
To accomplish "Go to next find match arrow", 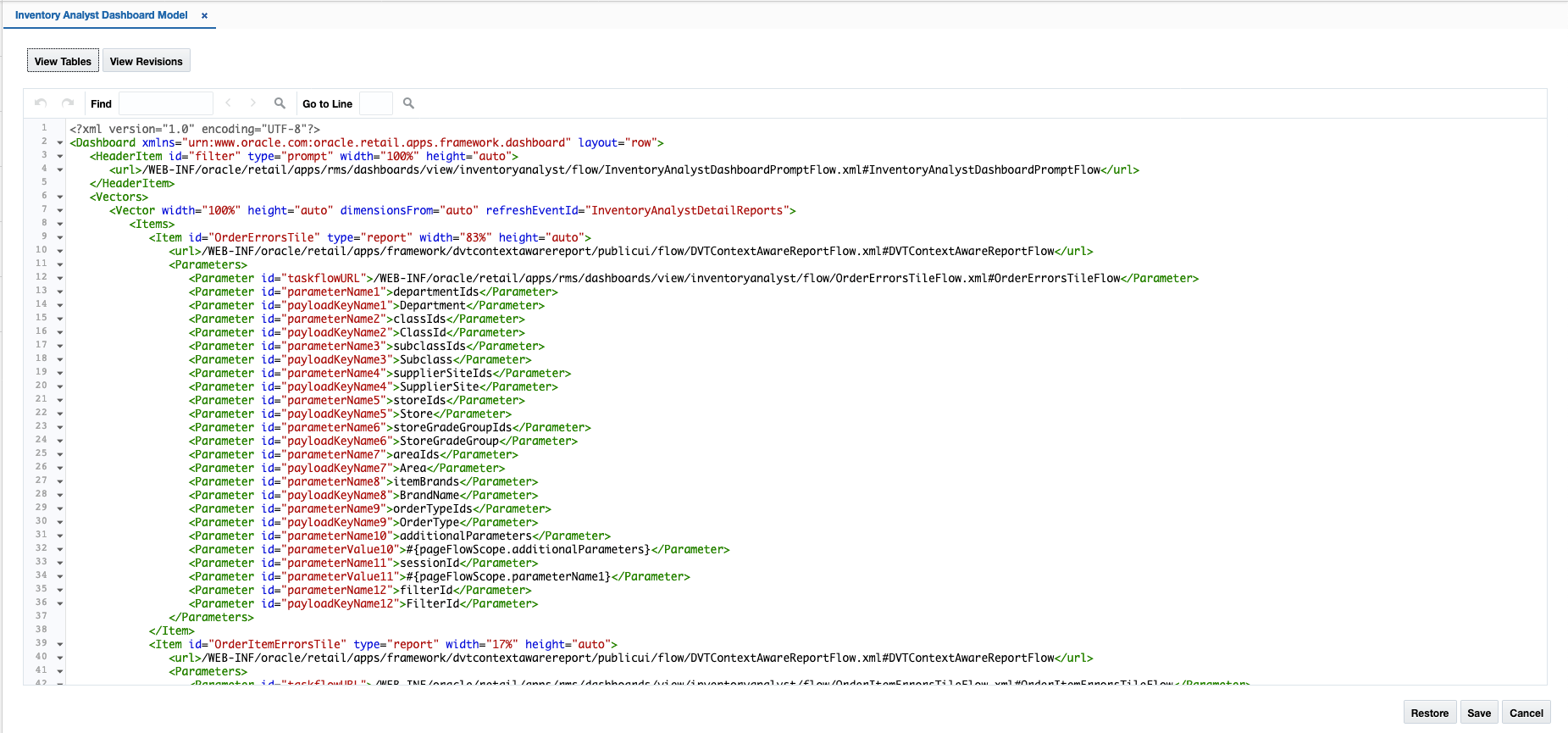I will (252, 103).
